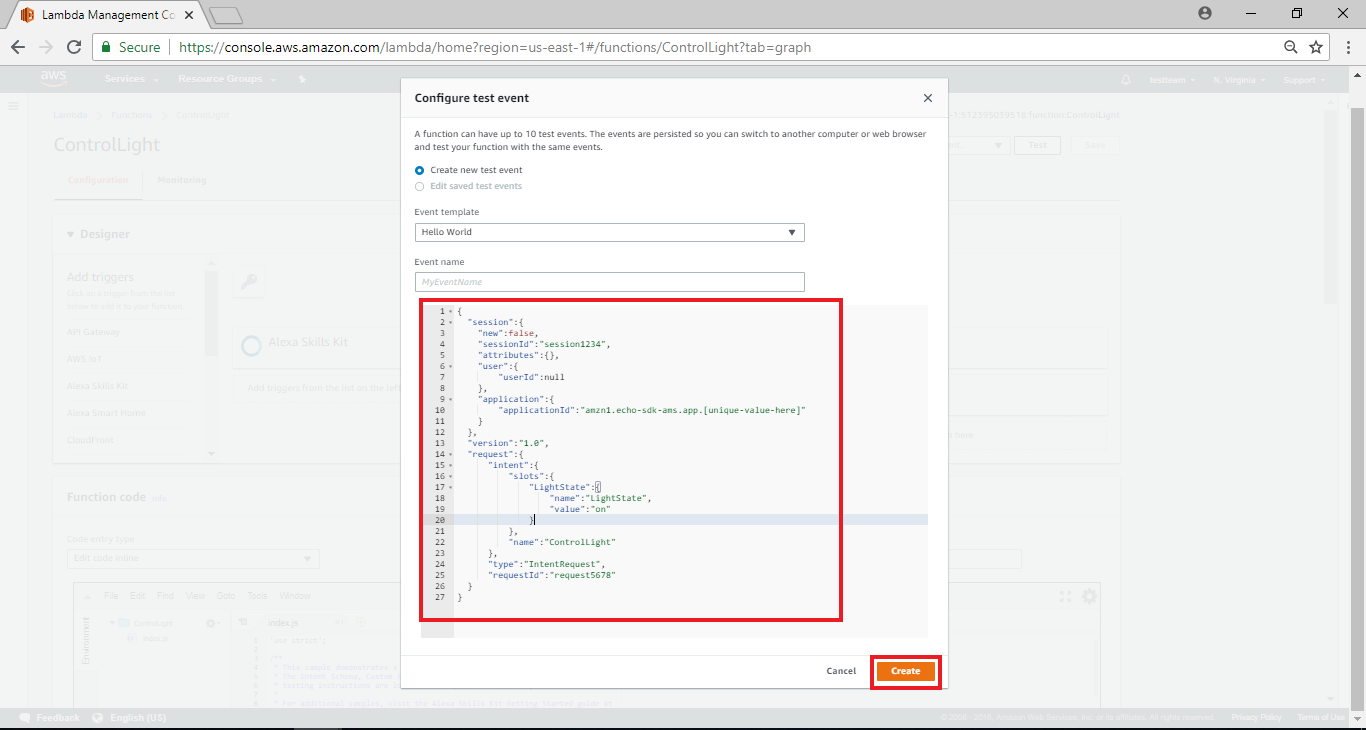Collapse the Designer section
The width and height of the screenshot is (1366, 730).
[x=71, y=234]
